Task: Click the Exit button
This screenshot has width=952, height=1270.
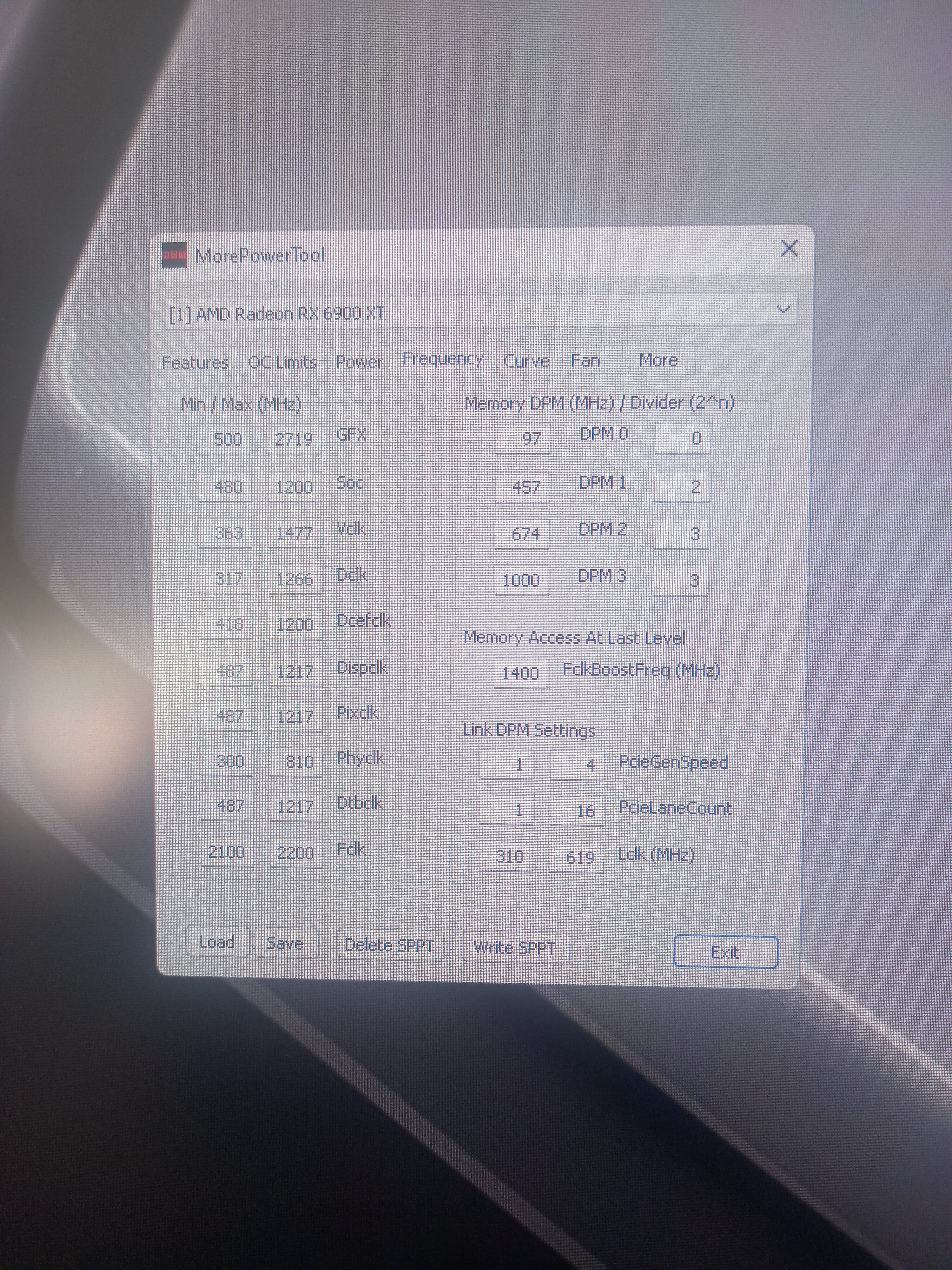Action: [725, 952]
